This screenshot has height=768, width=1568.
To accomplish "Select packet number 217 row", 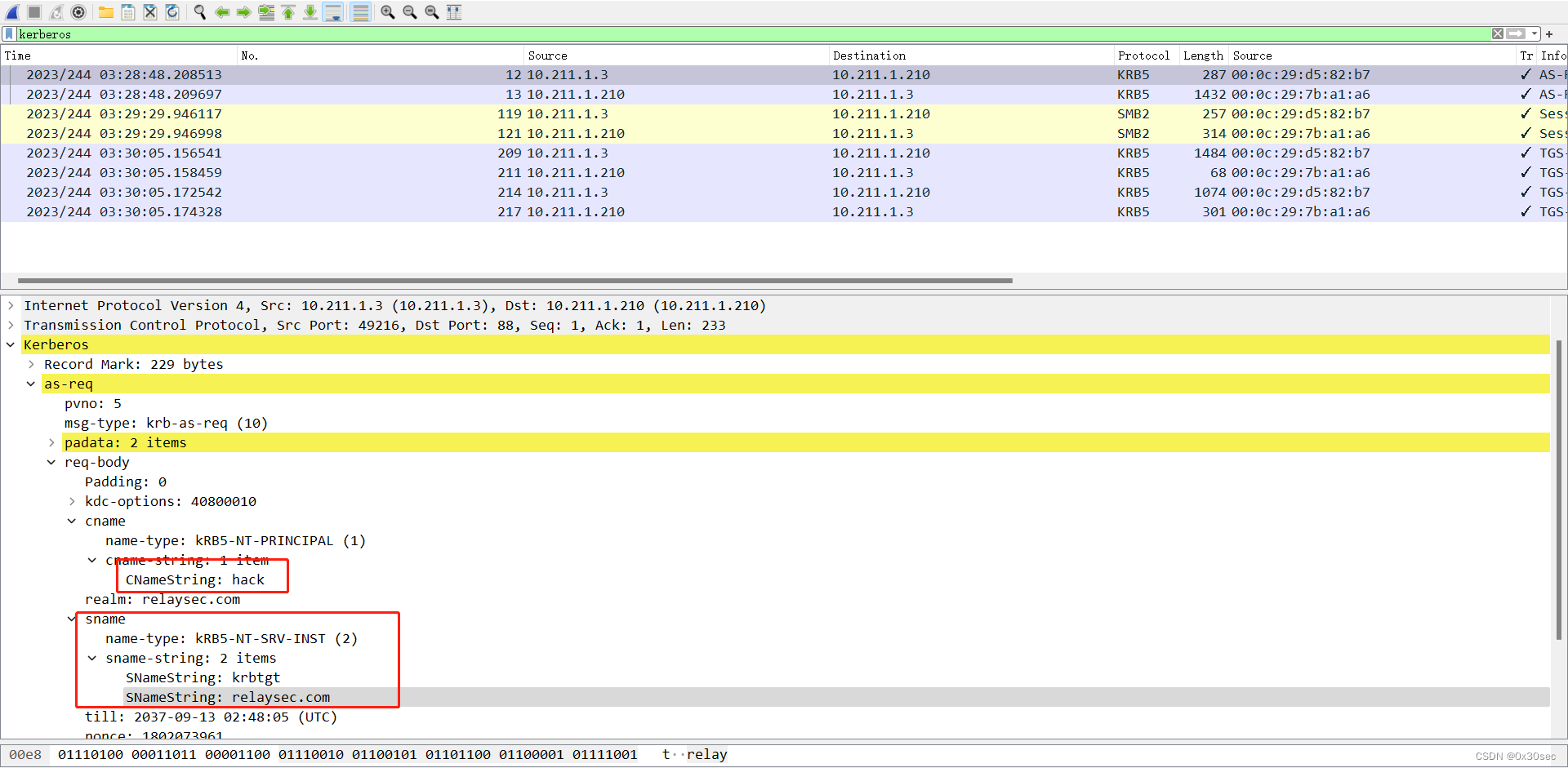I will (784, 212).
